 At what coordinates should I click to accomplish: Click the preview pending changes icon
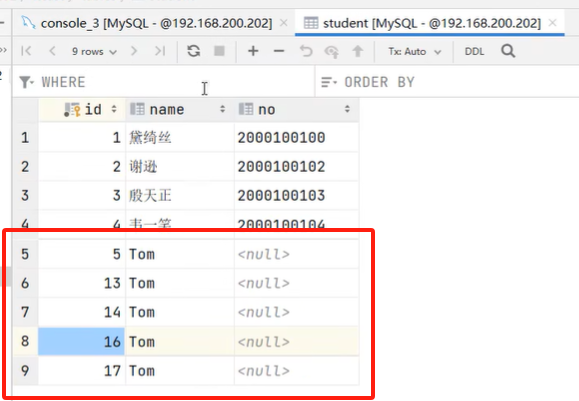pyautogui.click(x=332, y=51)
